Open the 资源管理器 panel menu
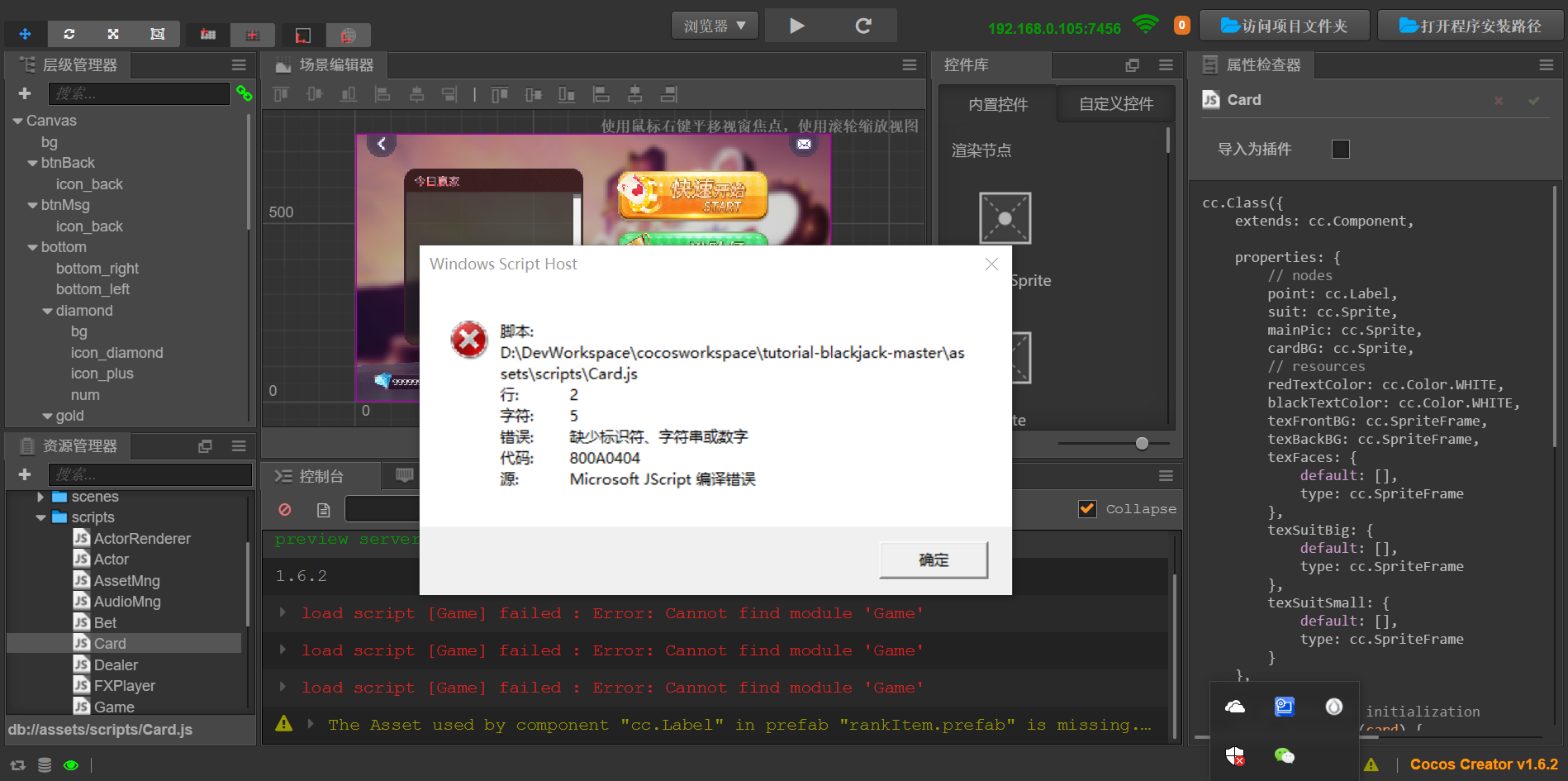1568x781 pixels. click(239, 446)
